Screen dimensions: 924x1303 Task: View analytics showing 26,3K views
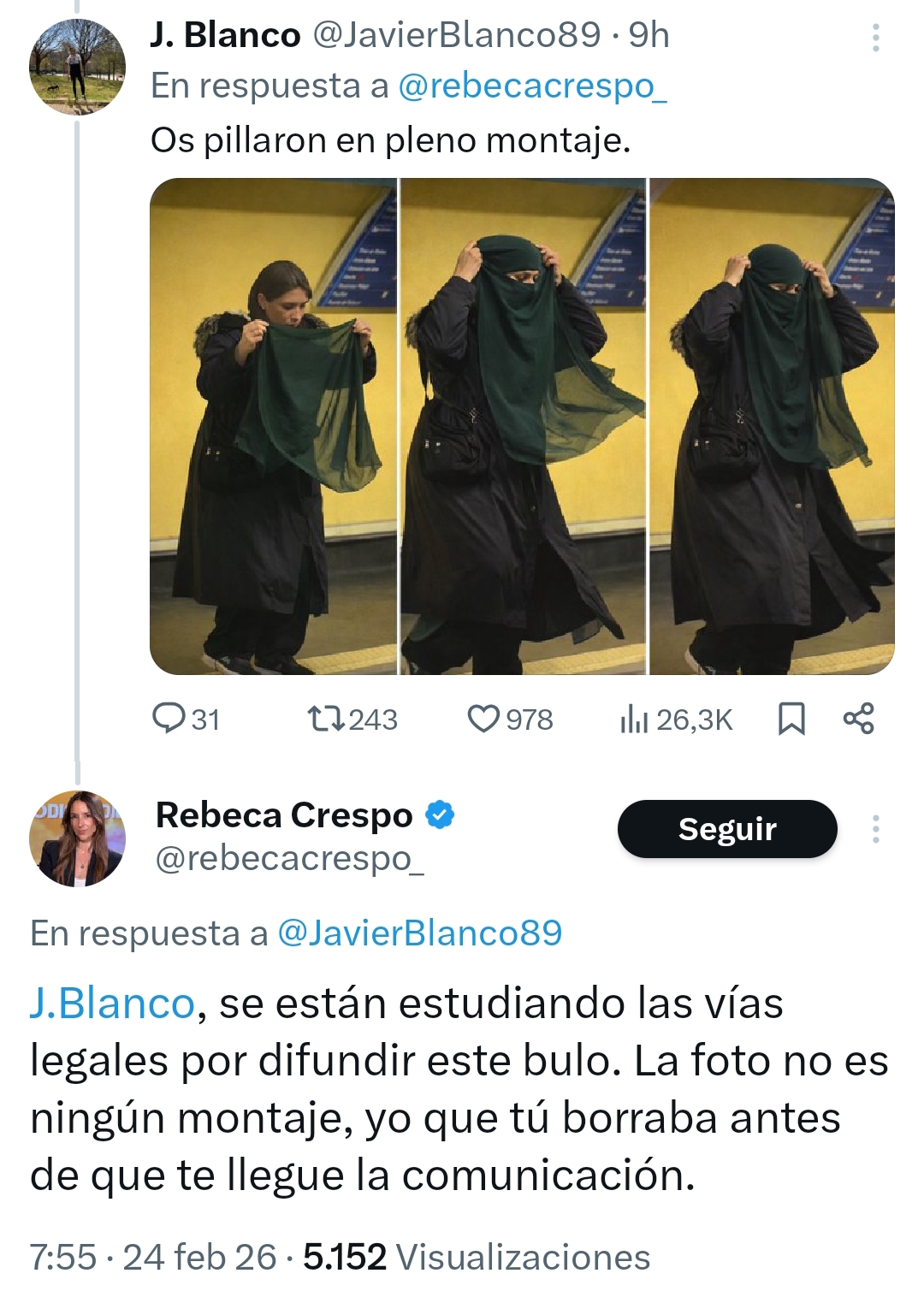(676, 720)
